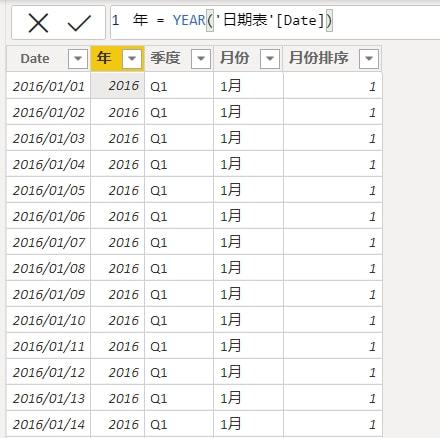Select the cell with date 2016/01/01
Screen dimensions: 440x438
pyautogui.click(x=49, y=86)
